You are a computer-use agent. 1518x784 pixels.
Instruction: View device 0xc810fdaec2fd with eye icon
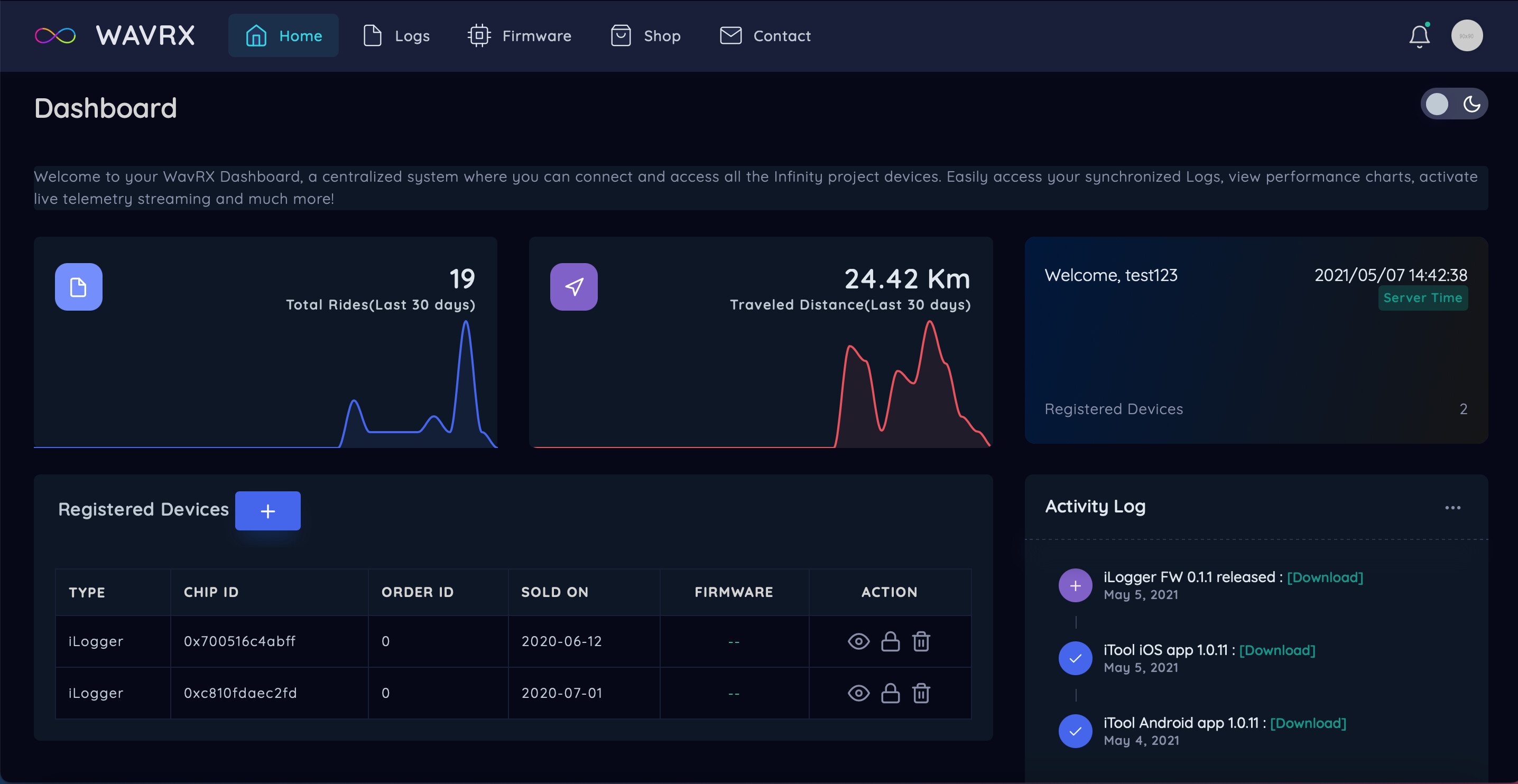tap(858, 693)
